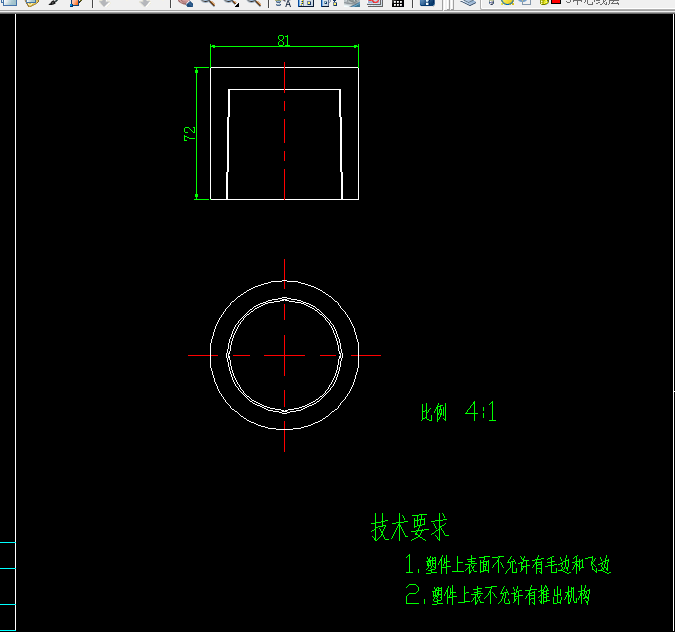Click the table grid toolbar icon

(x=398, y=3)
